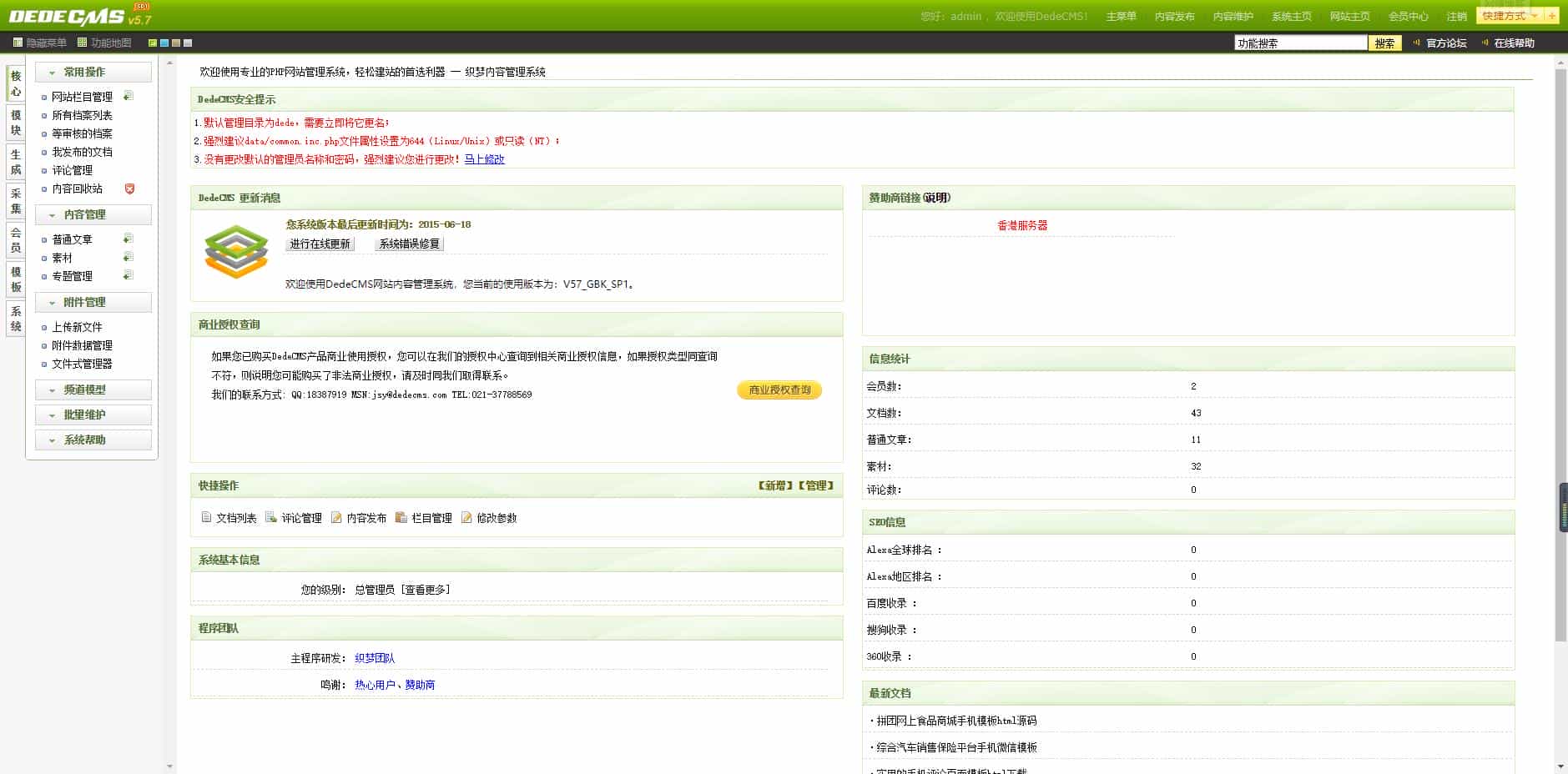Select the 采集 vertical tab
Image resolution: width=1568 pixels, height=774 pixels.
16,201
